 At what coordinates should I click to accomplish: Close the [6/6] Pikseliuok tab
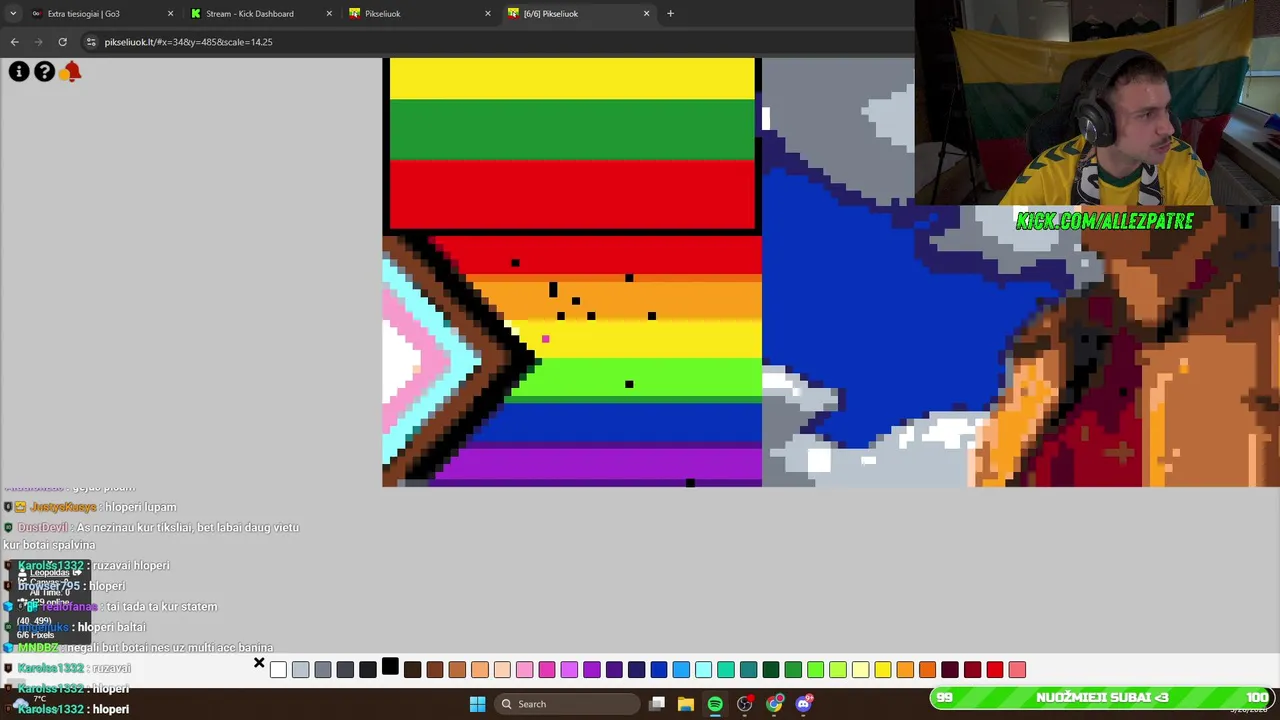click(646, 13)
